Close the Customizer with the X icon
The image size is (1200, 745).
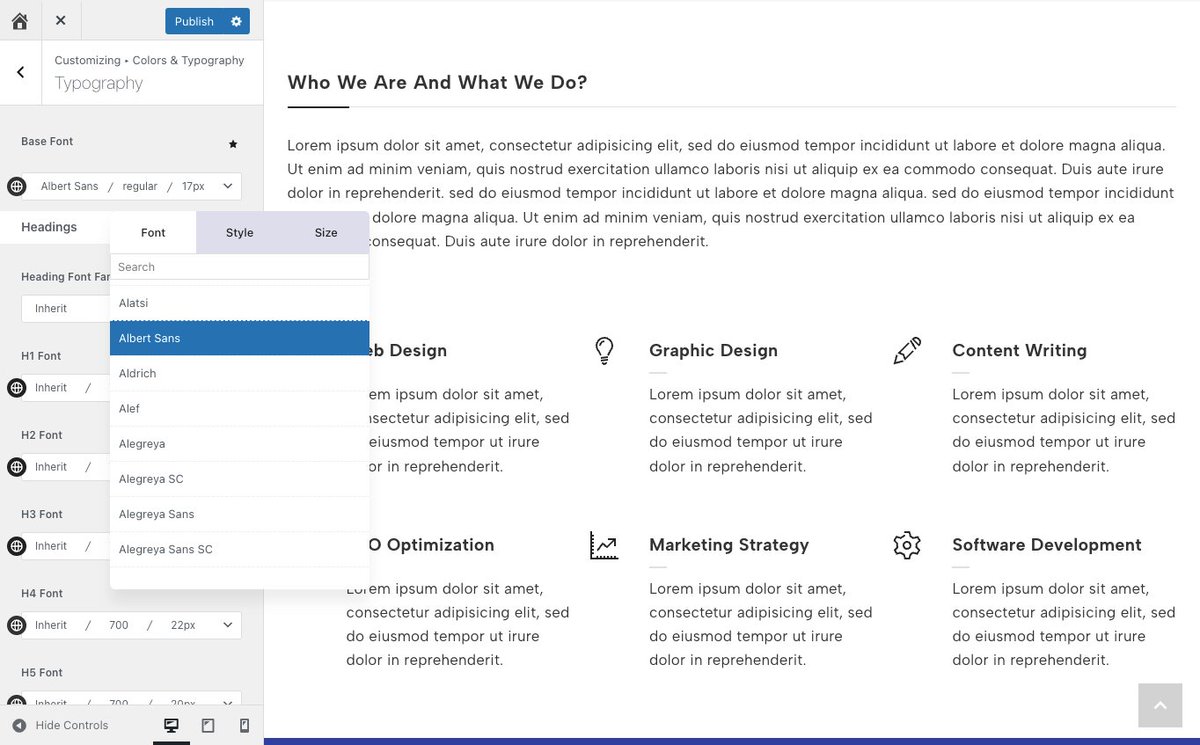[x=61, y=20]
